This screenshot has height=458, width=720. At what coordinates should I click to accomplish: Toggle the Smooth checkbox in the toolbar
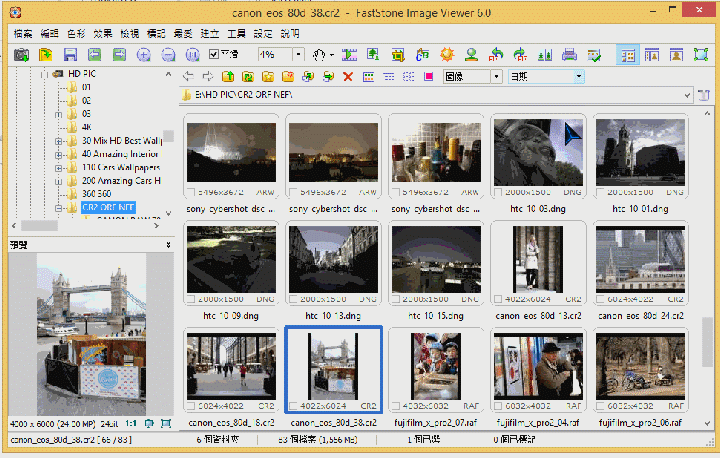click(x=214, y=54)
